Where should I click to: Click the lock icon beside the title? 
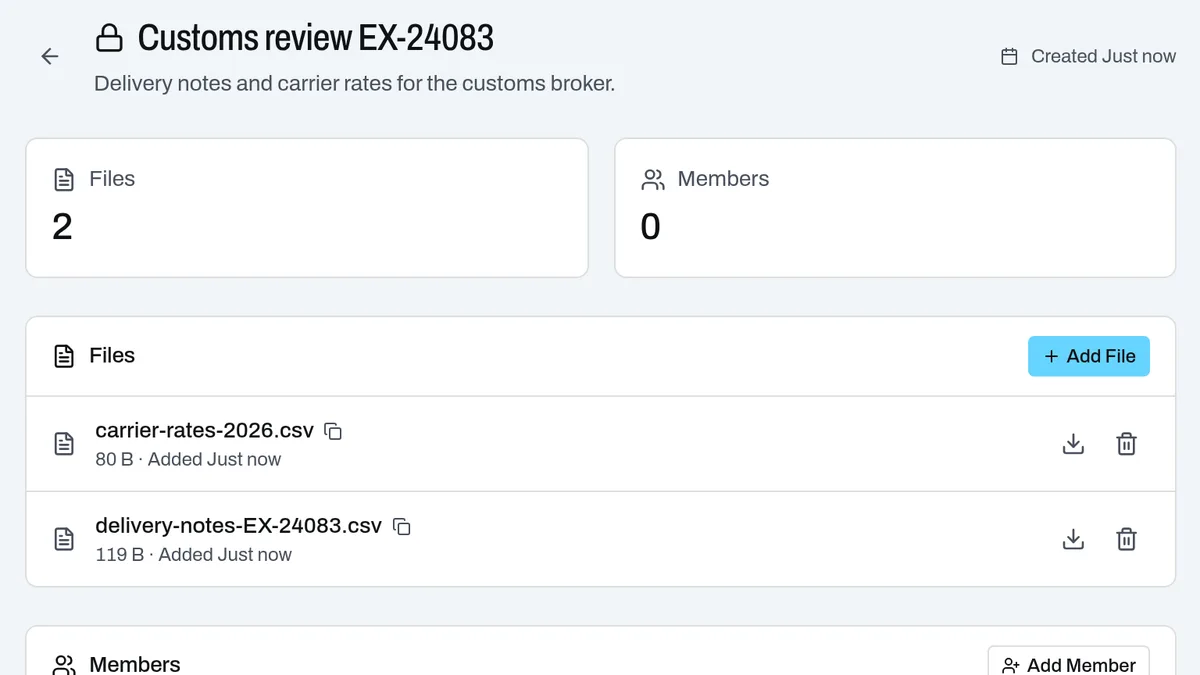(x=109, y=39)
